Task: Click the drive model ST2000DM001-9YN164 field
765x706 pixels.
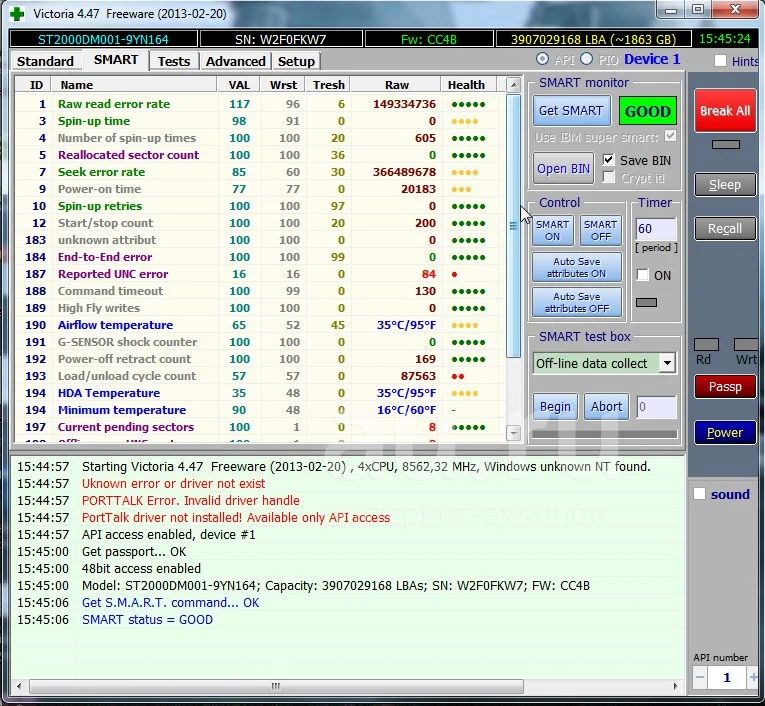Action: point(103,39)
